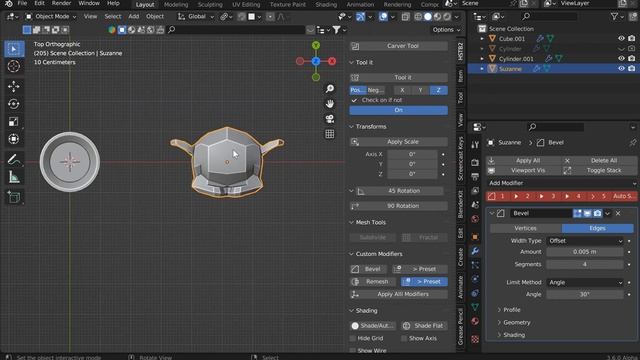The width and height of the screenshot is (640, 360).
Task: Choose the Rotate tool in toolbar
Action: click(14, 104)
